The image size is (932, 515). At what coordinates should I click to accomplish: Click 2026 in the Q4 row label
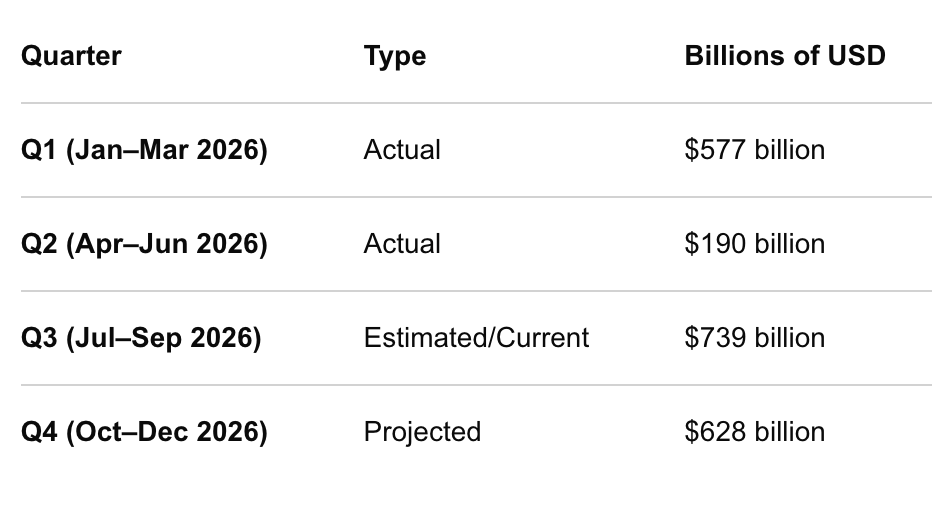228,432
